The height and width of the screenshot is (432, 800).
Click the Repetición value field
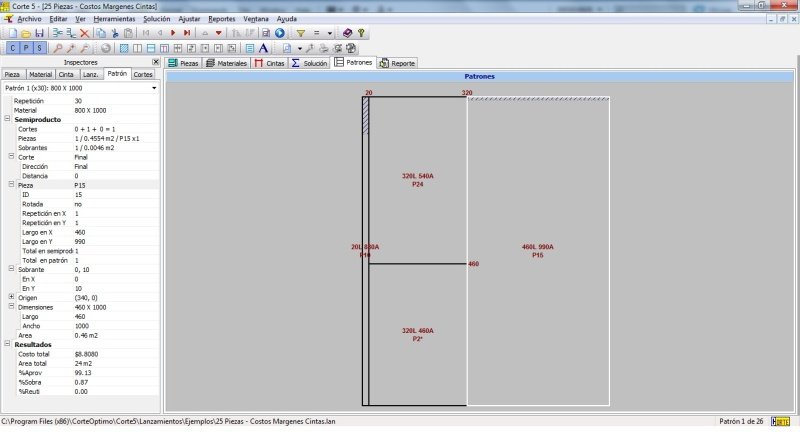110,101
